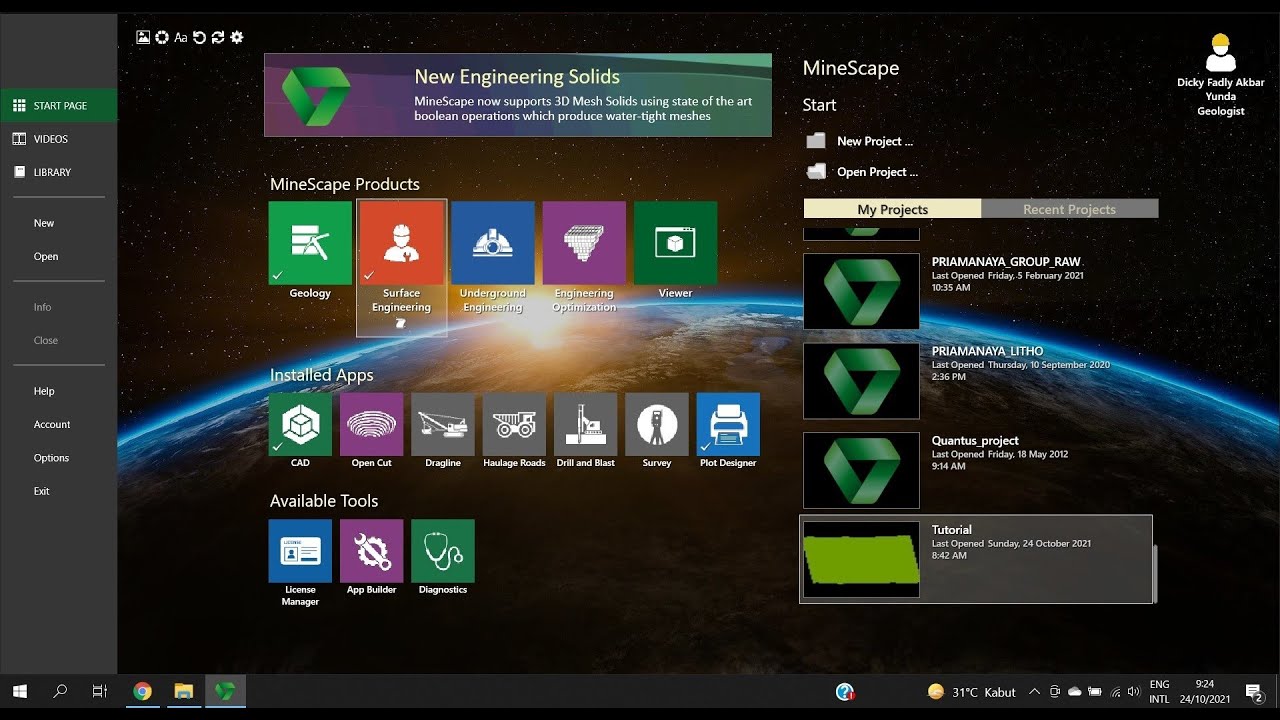The height and width of the screenshot is (720, 1280).
Task: Open Help from the sidebar
Action: (x=44, y=391)
